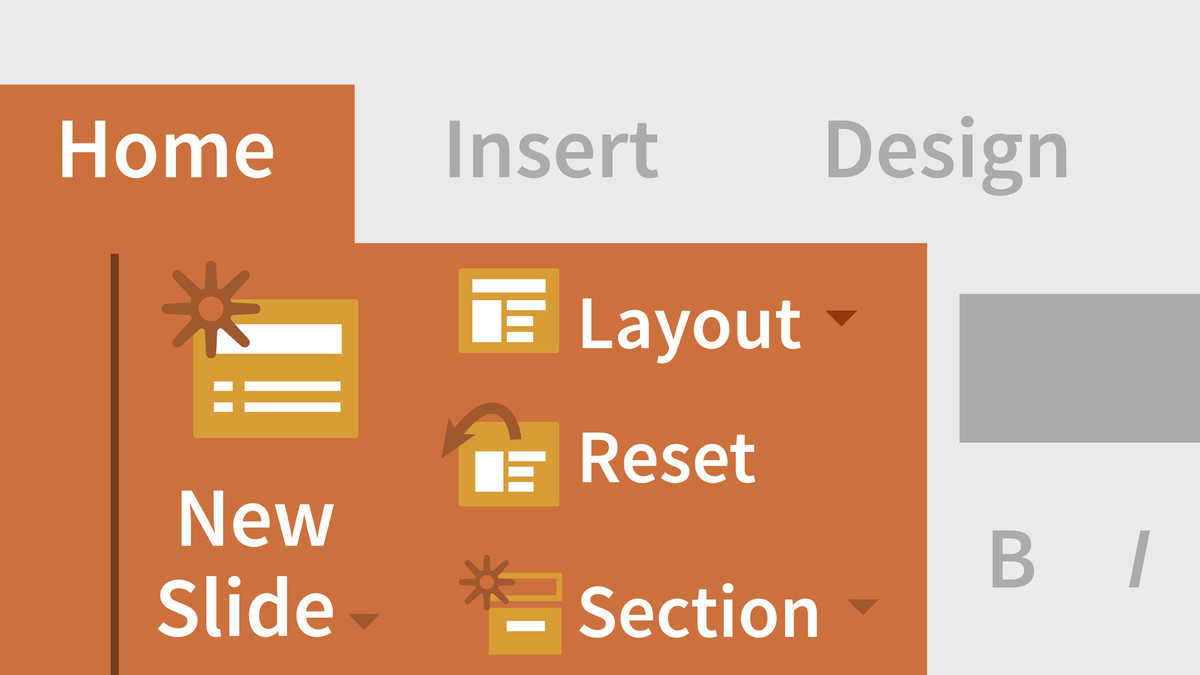Image resolution: width=1200 pixels, height=675 pixels.
Task: Click the Layout icon
Action: click(x=508, y=310)
